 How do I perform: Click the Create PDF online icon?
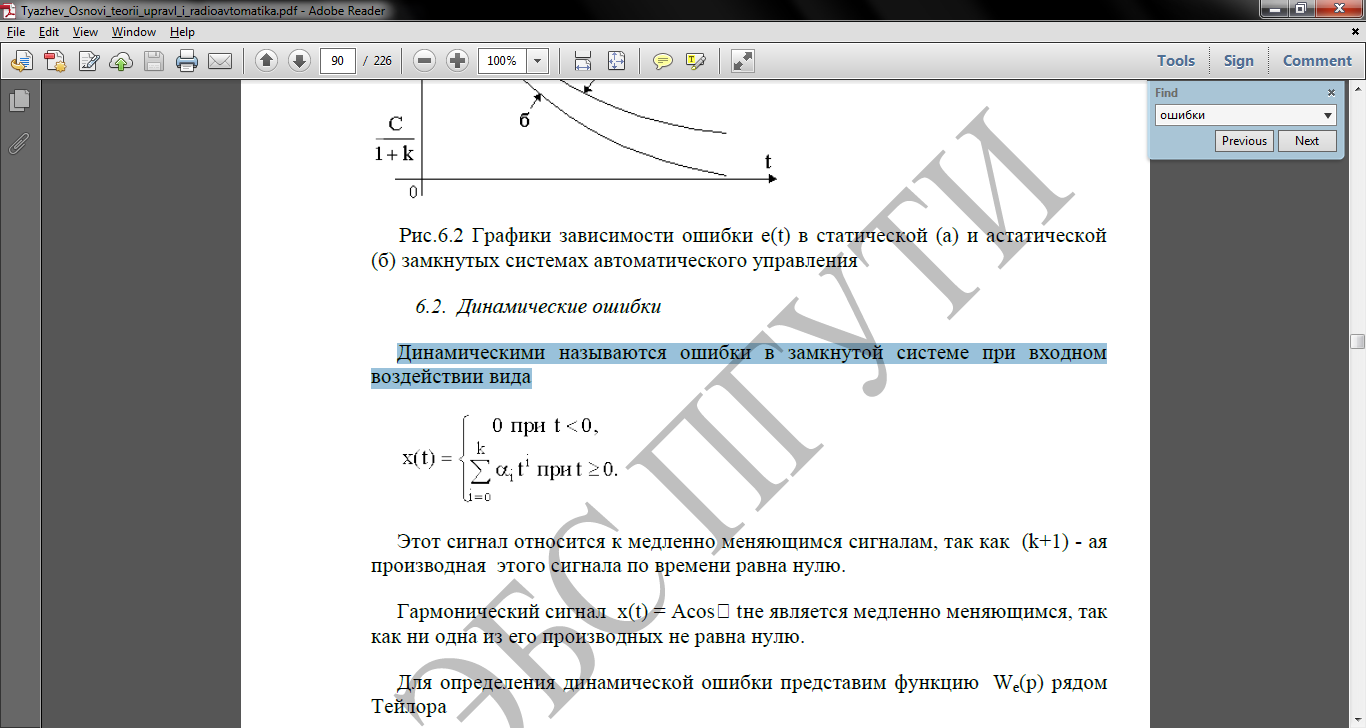tap(54, 61)
